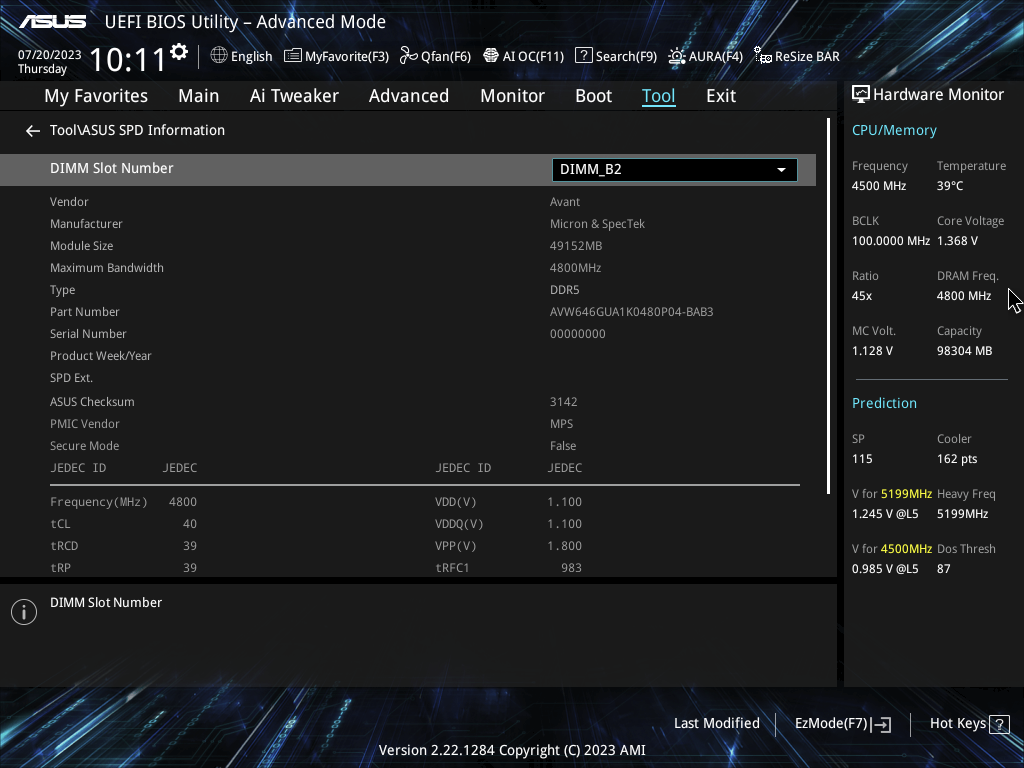
Task: Click AI OC(F11) label
Action: [x=534, y=56]
